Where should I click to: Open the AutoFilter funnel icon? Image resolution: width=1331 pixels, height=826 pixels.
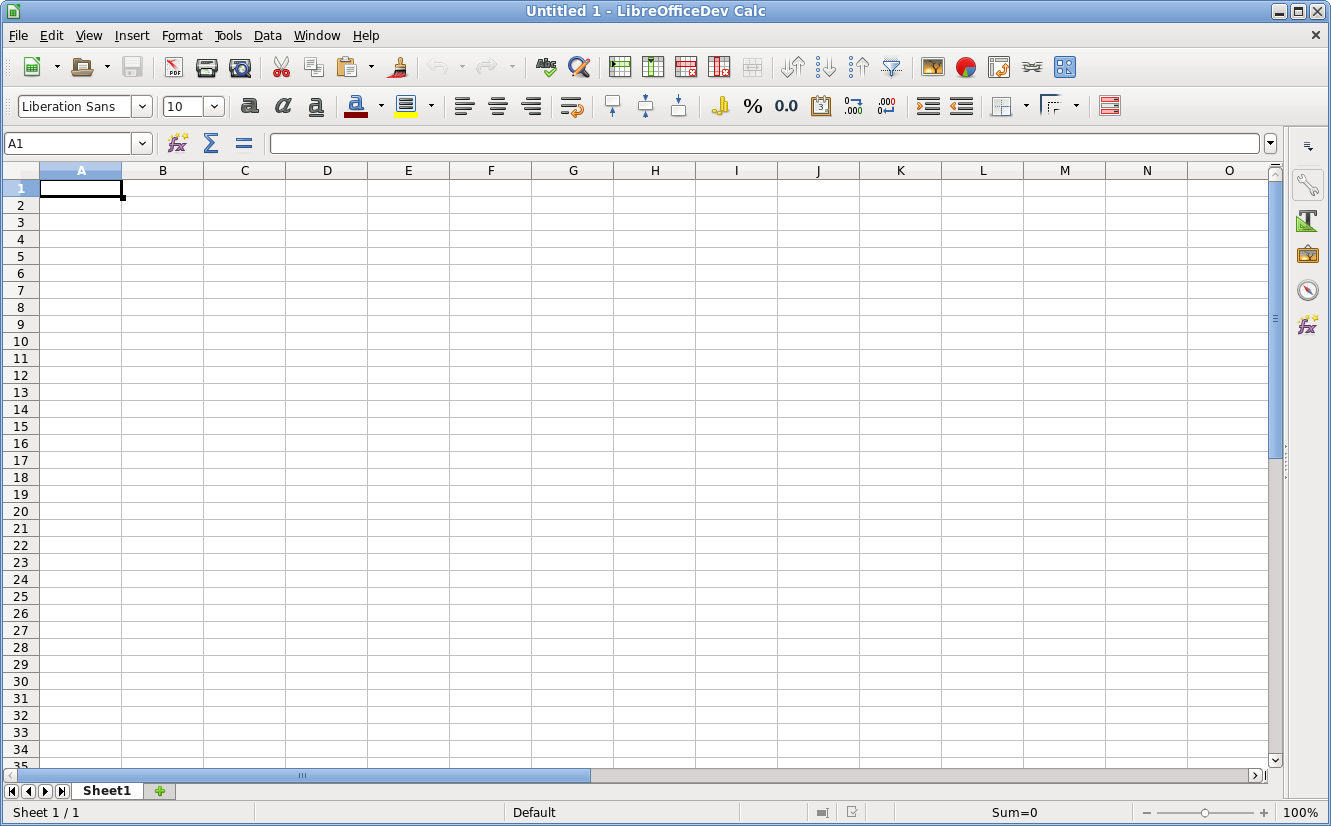(891, 68)
